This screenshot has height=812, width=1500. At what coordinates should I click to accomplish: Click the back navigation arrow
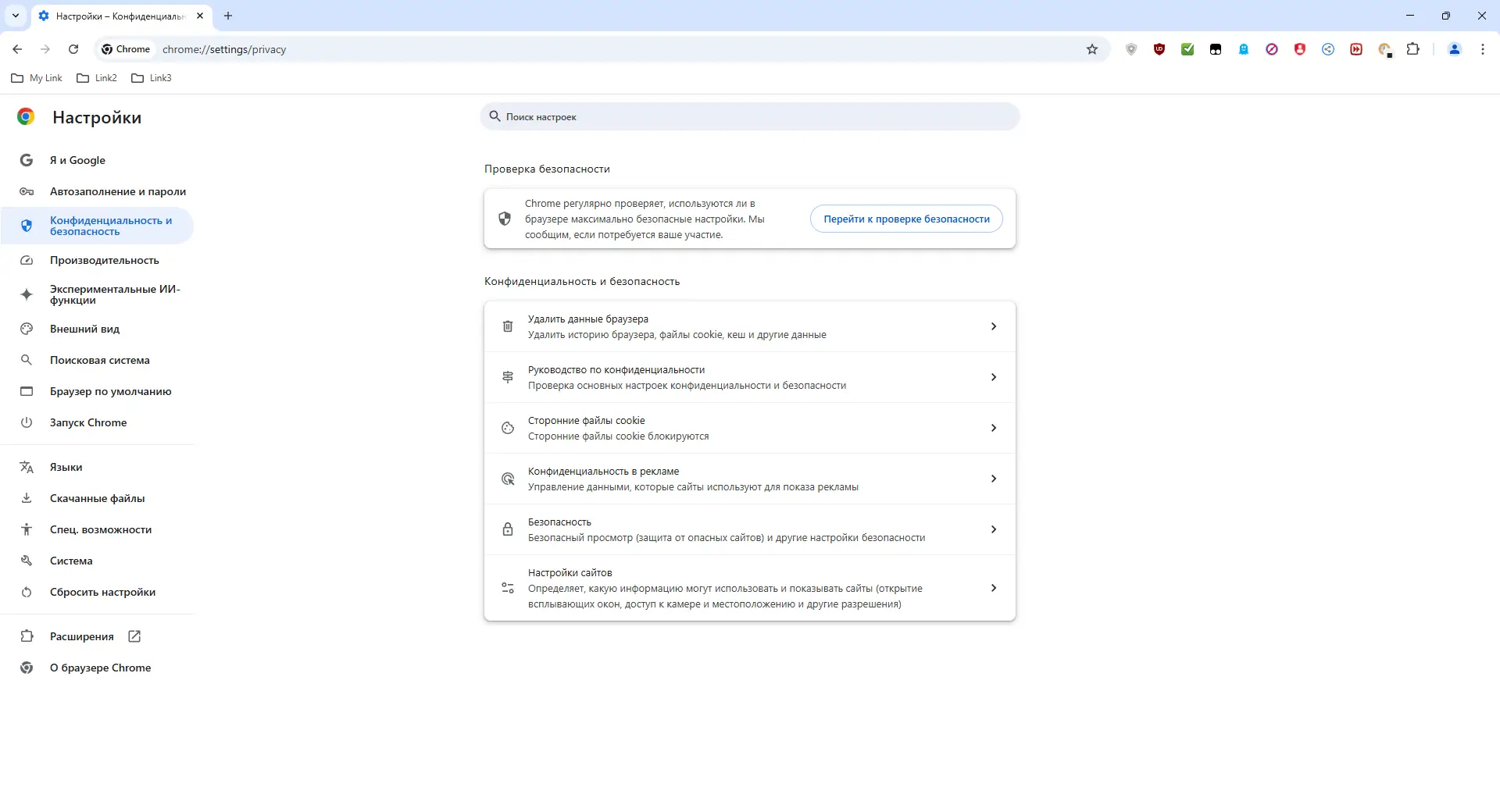click(x=17, y=49)
